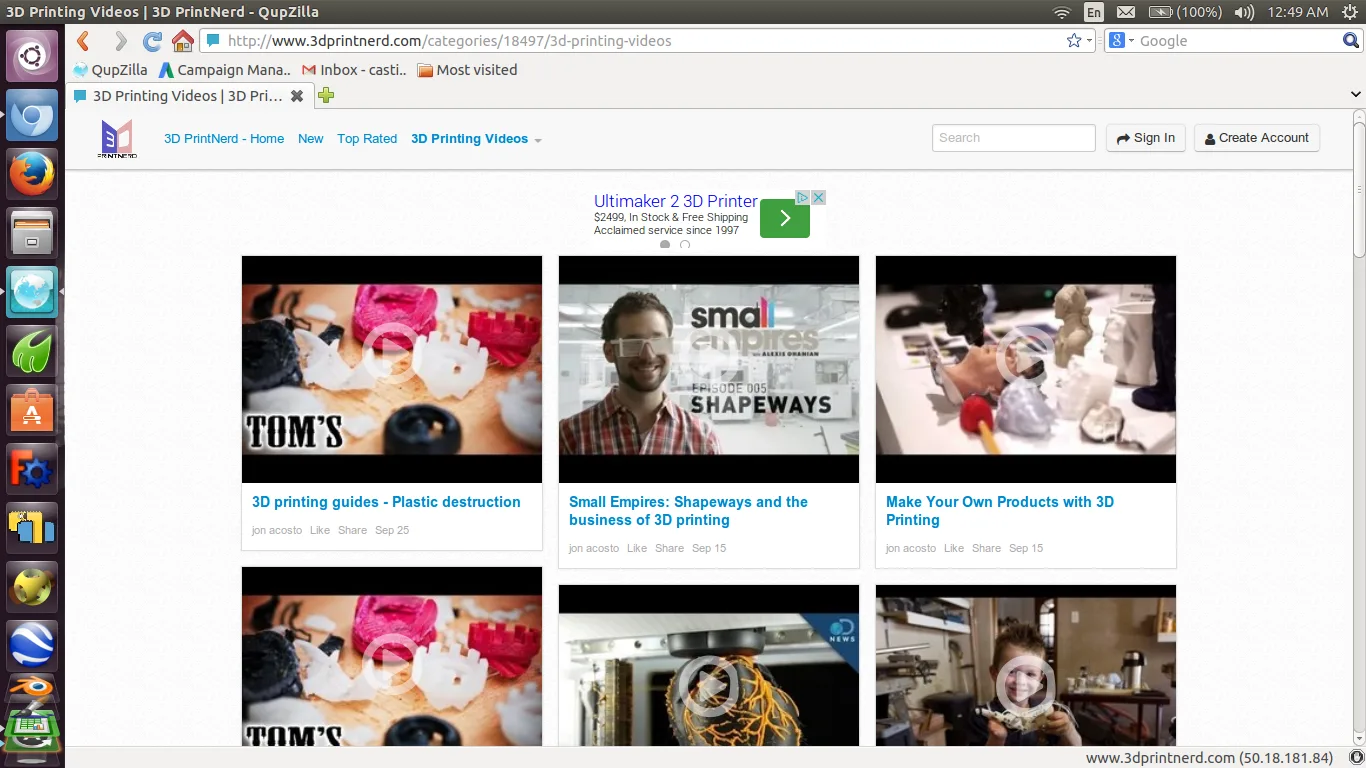
Task: Click the green arrow button on the ad
Action: pyautogui.click(x=785, y=218)
